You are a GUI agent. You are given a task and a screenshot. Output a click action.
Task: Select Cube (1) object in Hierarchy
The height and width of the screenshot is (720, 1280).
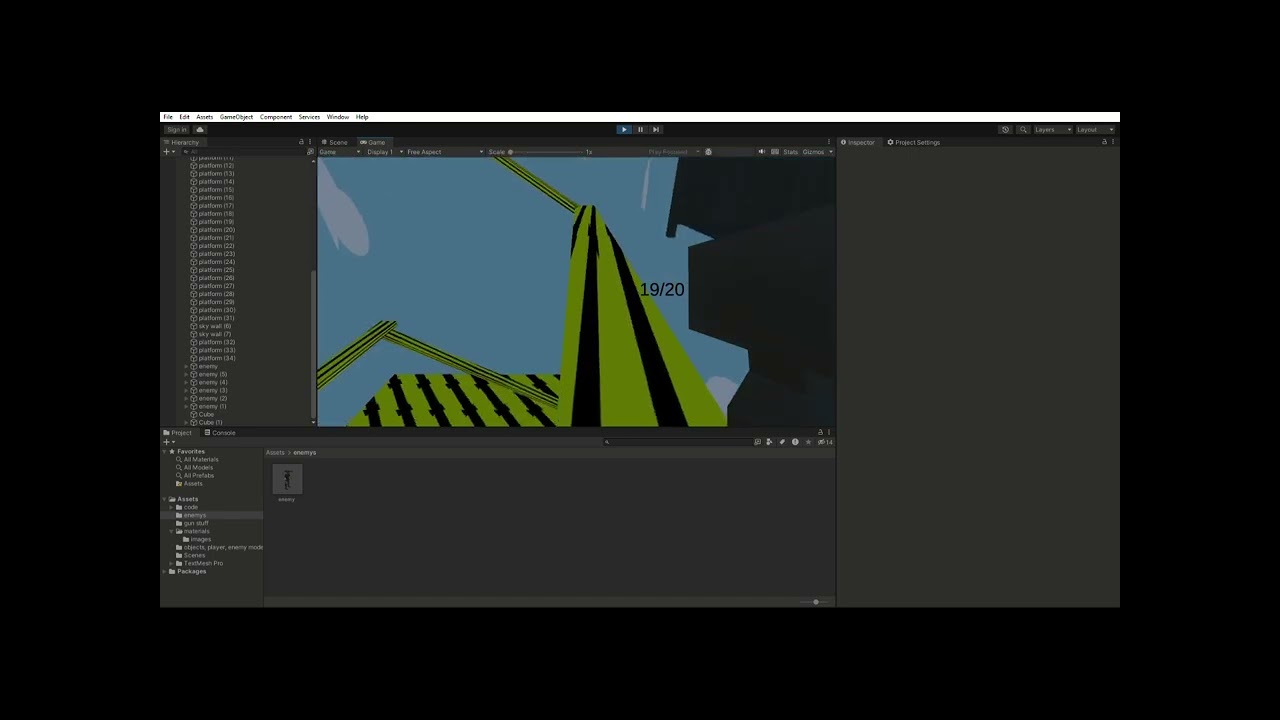211,422
